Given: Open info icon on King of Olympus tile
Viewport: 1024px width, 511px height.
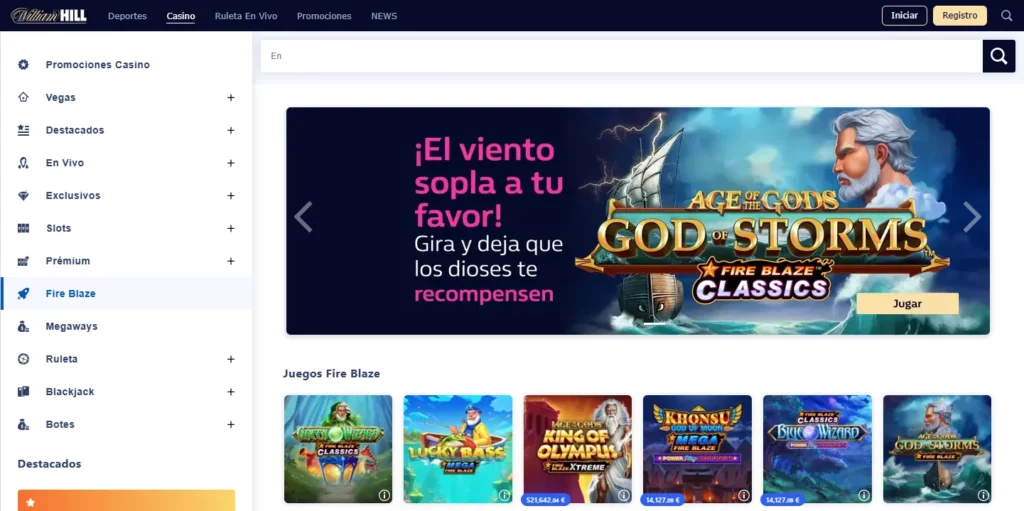Looking at the screenshot, I should 624,495.
